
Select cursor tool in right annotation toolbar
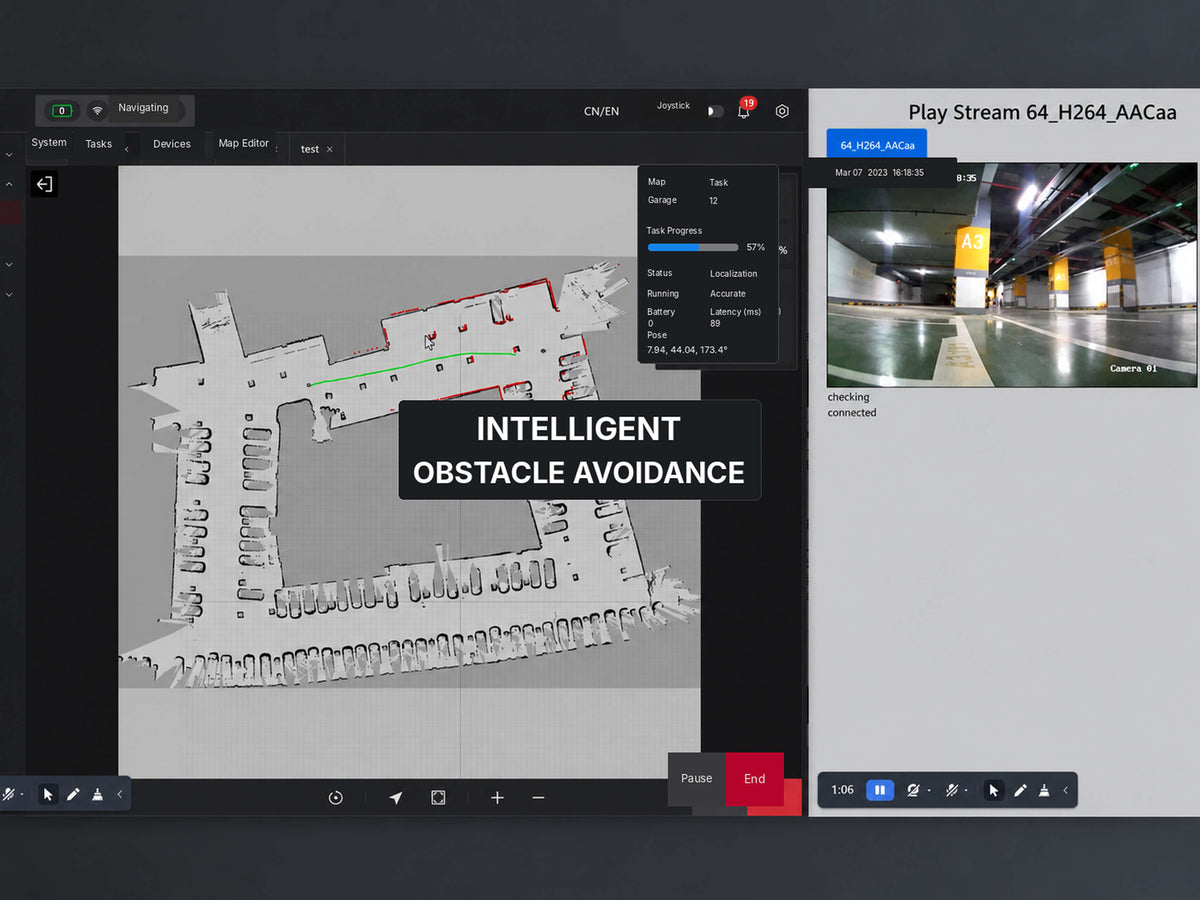(x=994, y=790)
